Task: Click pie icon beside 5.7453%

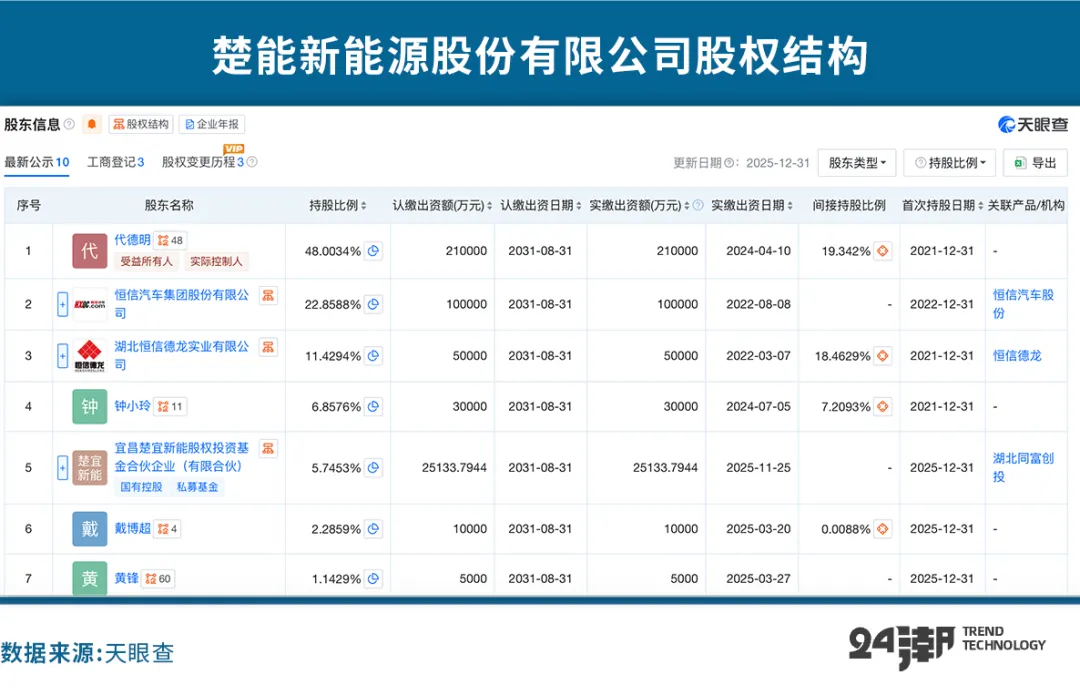Action: [373, 468]
